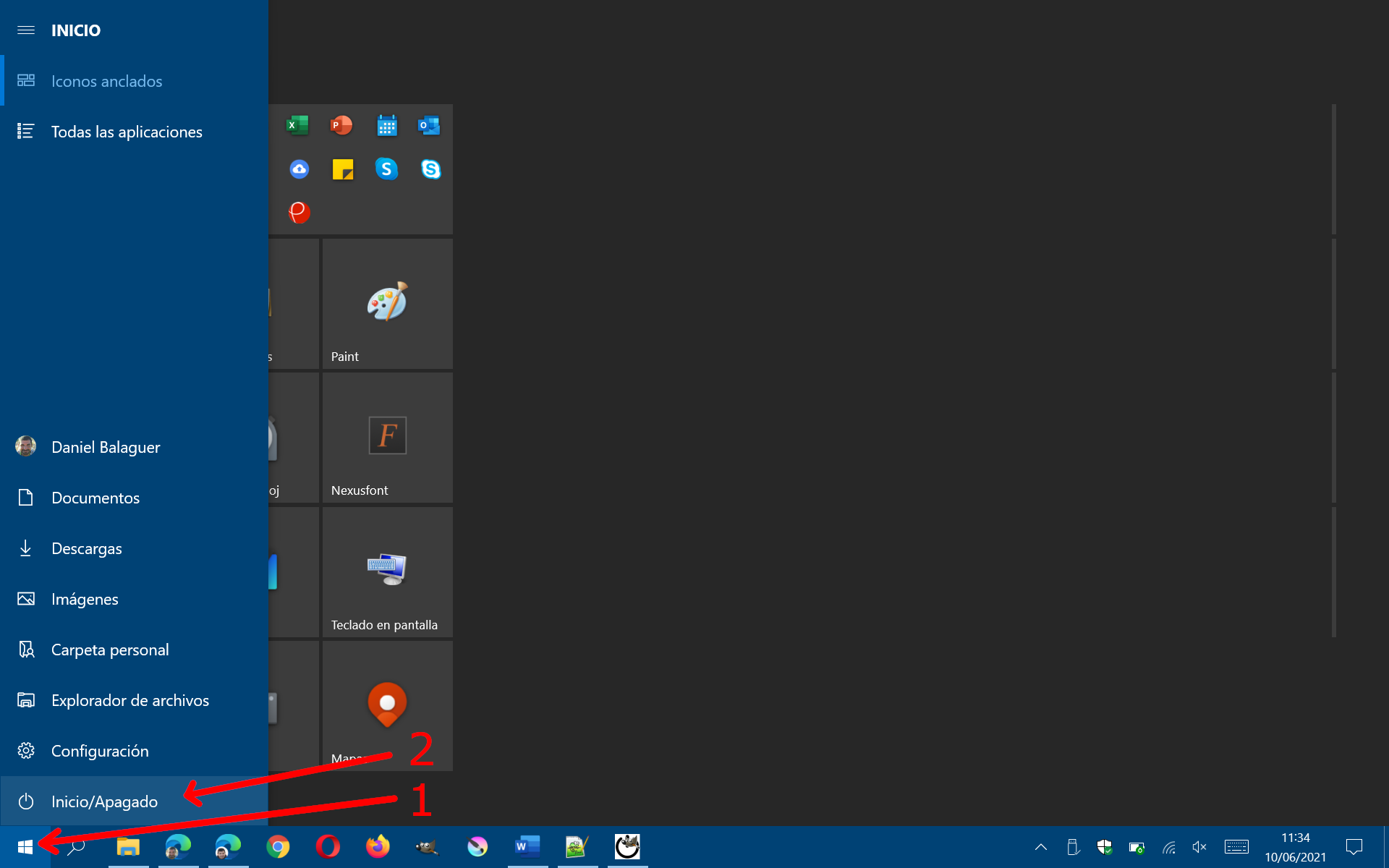The height and width of the screenshot is (868, 1389).
Task: Click the Paint tile
Action: coord(387,304)
